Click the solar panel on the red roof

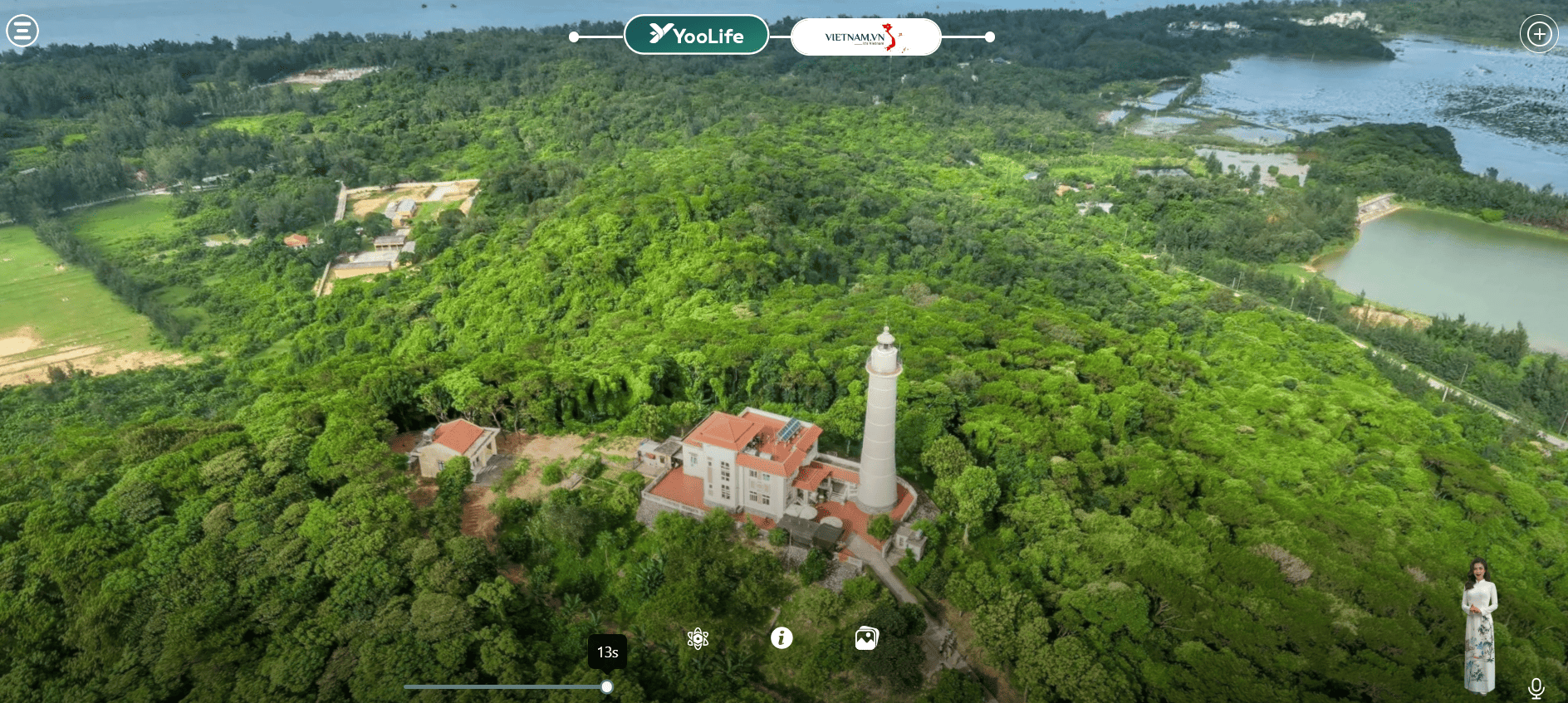(x=788, y=430)
